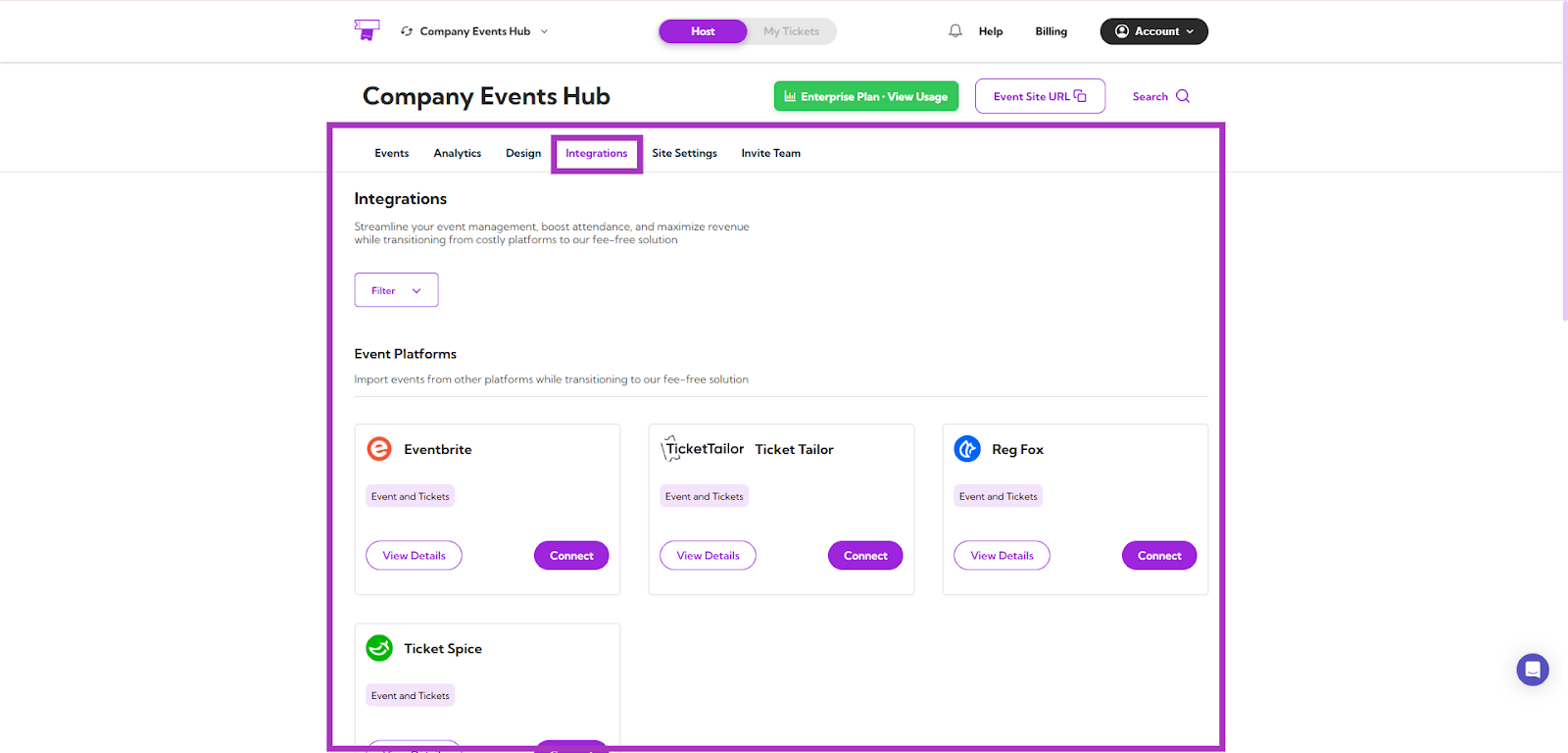Click the purple ticket logo icon
This screenshot has width=1568, height=753.
click(367, 30)
